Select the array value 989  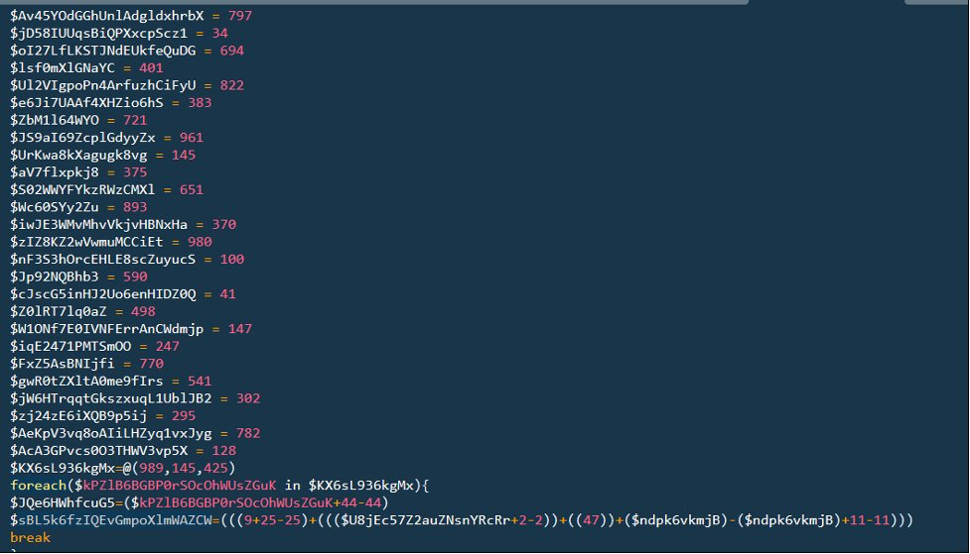(x=151, y=467)
